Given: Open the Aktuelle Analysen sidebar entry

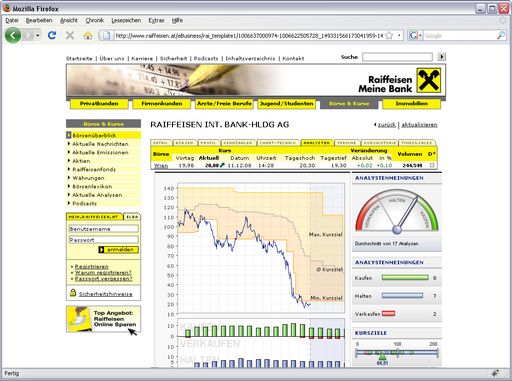Looking at the screenshot, I should 97,195.
